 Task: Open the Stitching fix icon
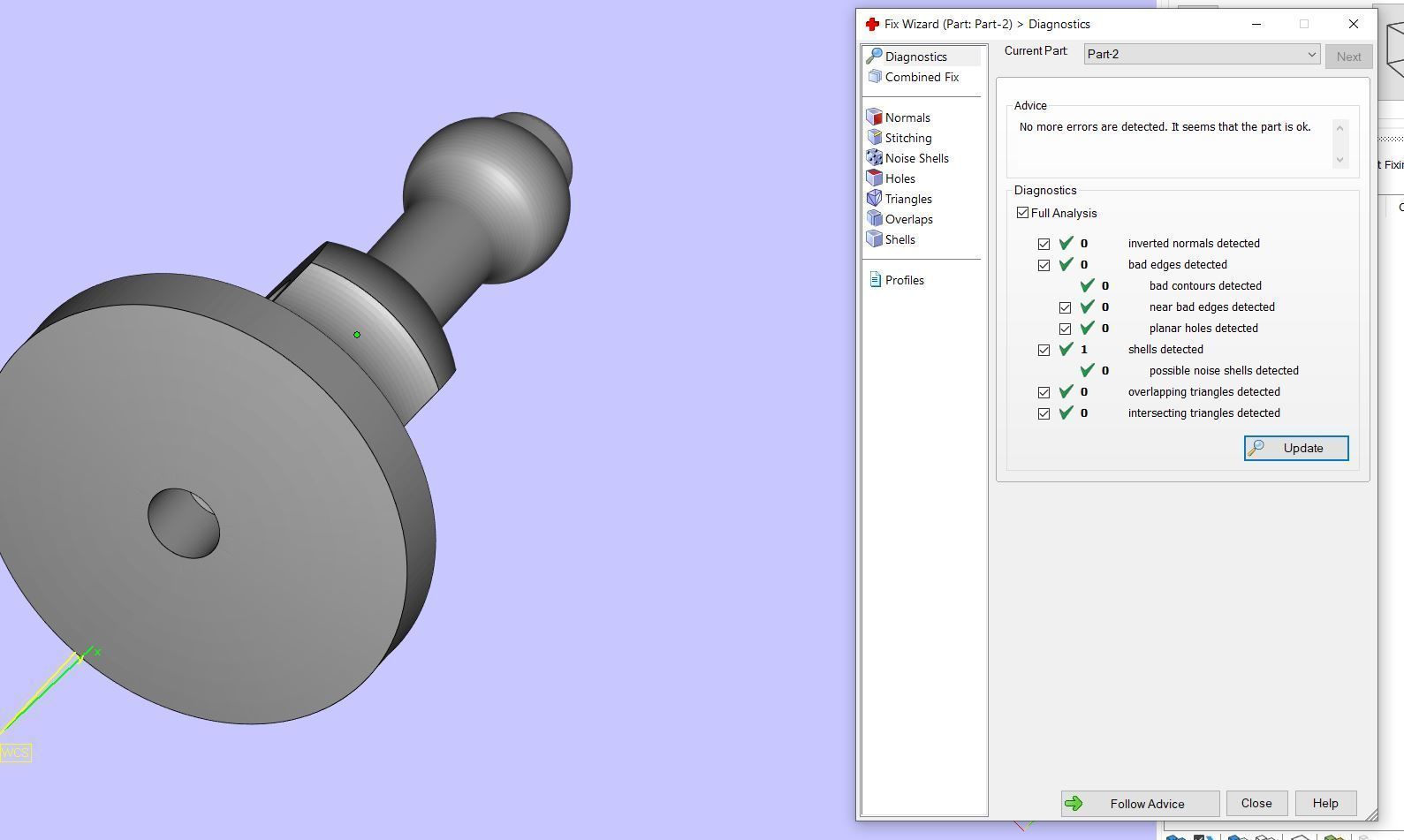tap(875, 138)
